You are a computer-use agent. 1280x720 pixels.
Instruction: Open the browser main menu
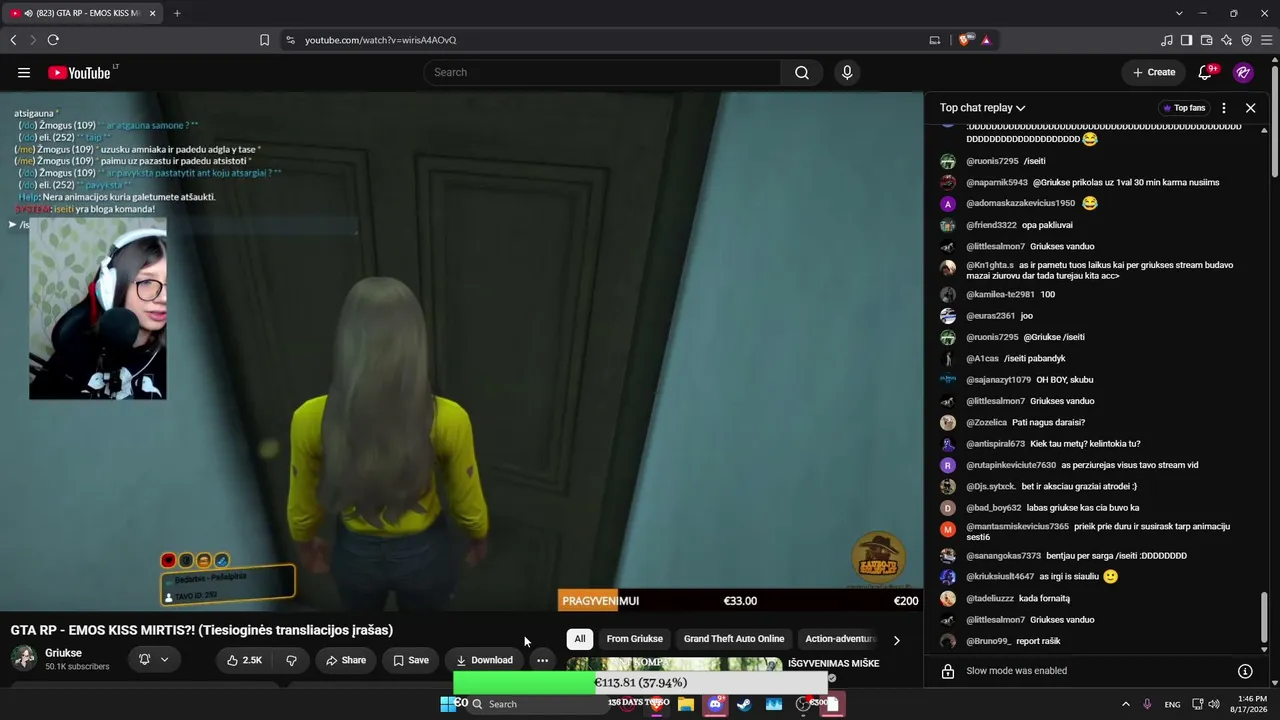point(1267,40)
